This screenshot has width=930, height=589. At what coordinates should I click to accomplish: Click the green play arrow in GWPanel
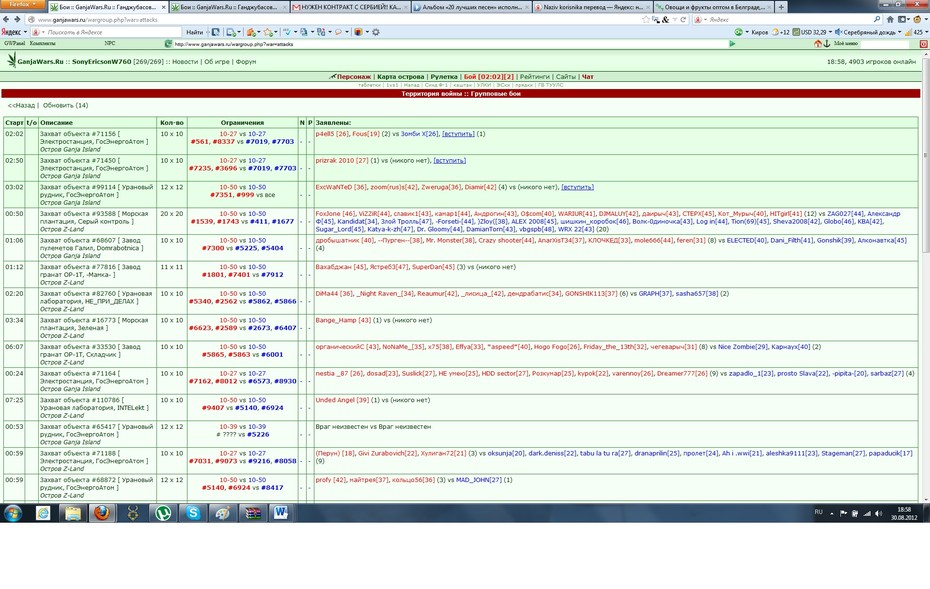(x=732, y=44)
